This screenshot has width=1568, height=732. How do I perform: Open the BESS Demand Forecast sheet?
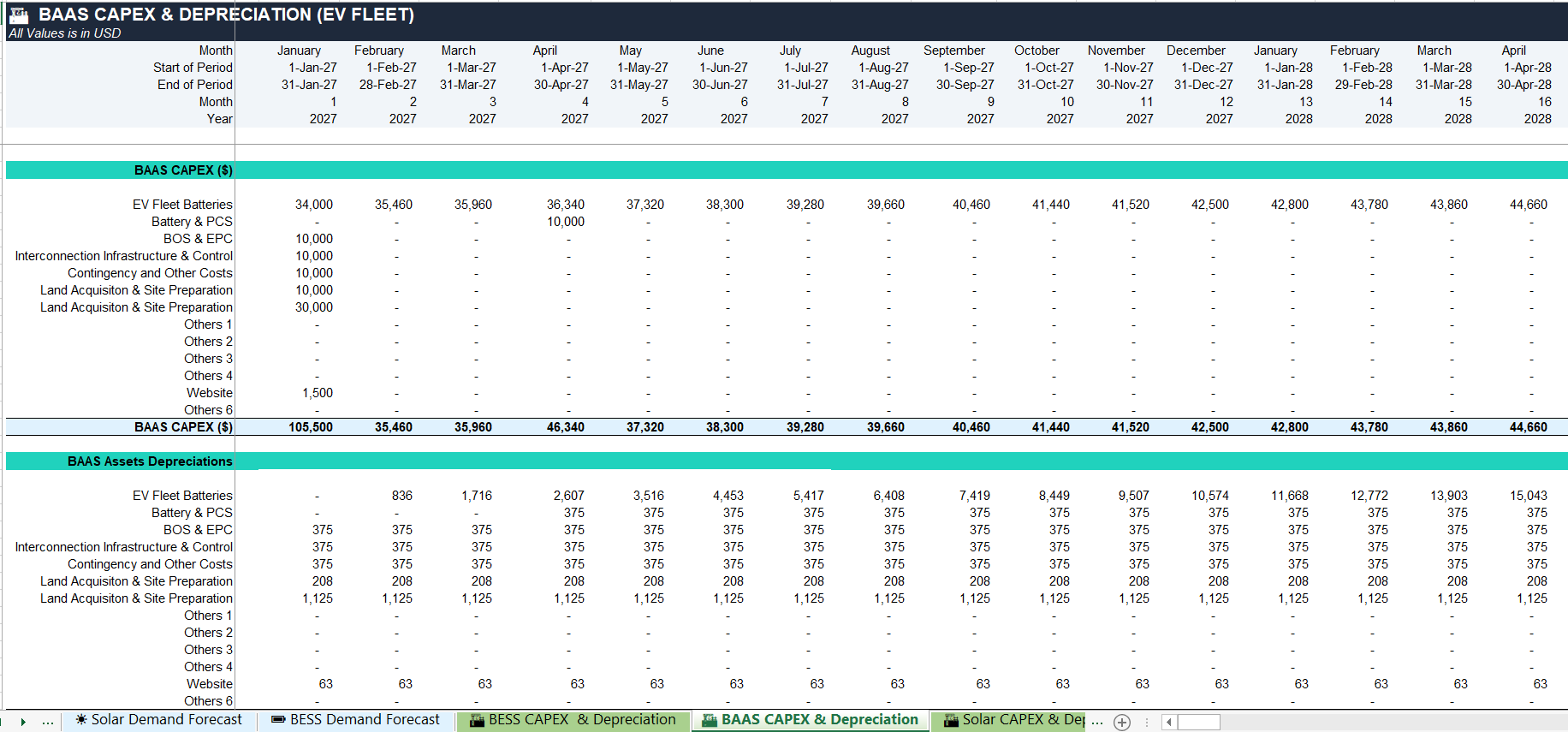(x=356, y=720)
